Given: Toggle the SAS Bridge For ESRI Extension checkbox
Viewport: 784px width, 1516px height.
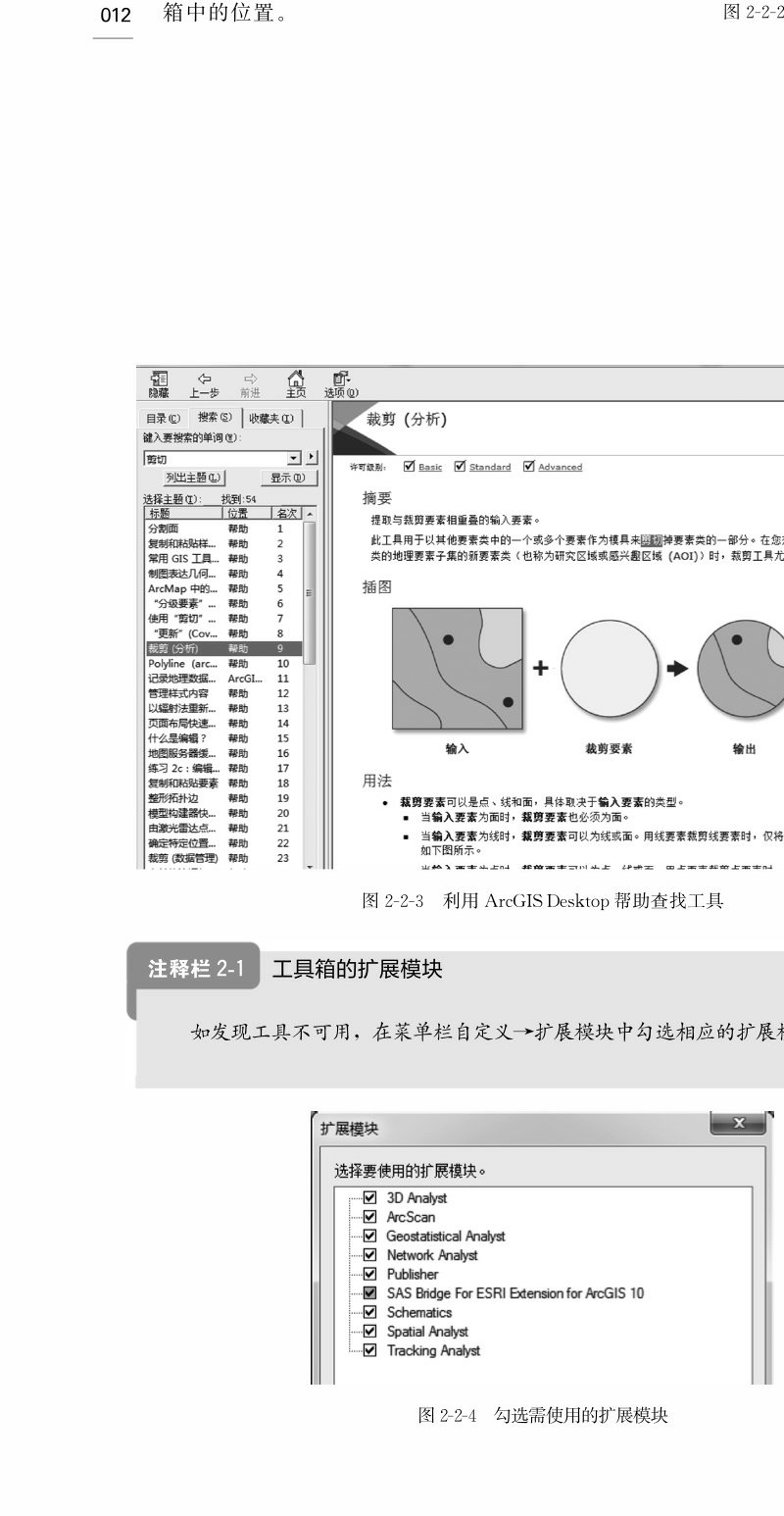Looking at the screenshot, I should click(x=369, y=1293).
